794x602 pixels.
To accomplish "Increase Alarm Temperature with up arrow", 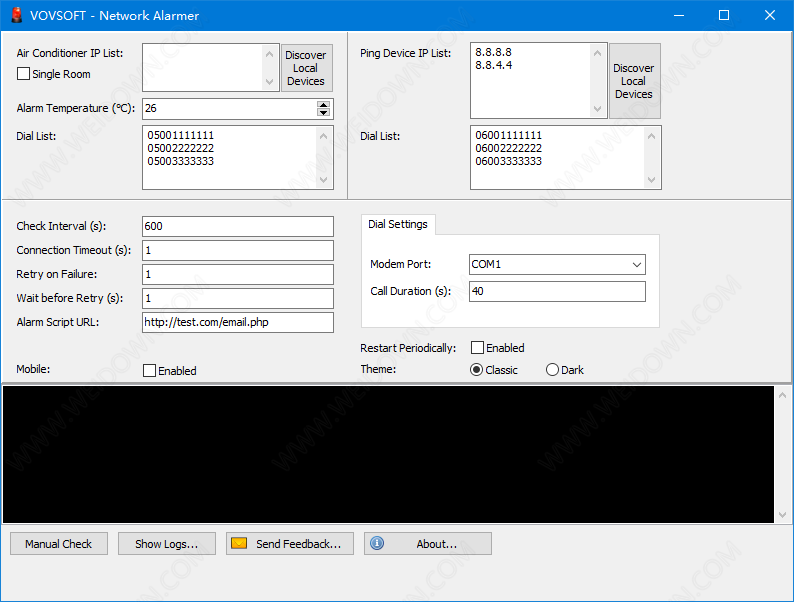I will [x=323, y=105].
